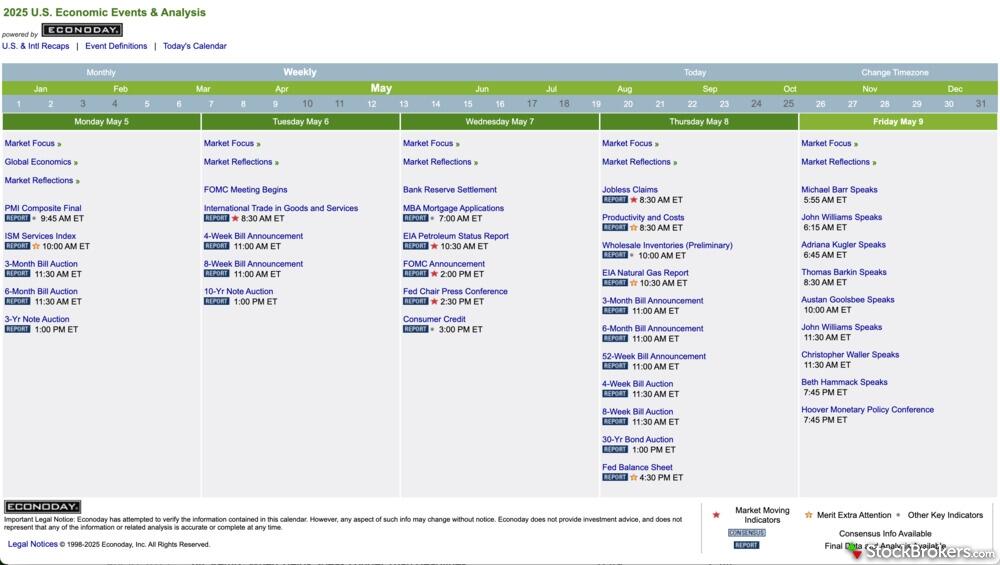Viewport: 1000px width, 565px height.
Task: Jump to Jun in the month bar
Action: pos(482,88)
